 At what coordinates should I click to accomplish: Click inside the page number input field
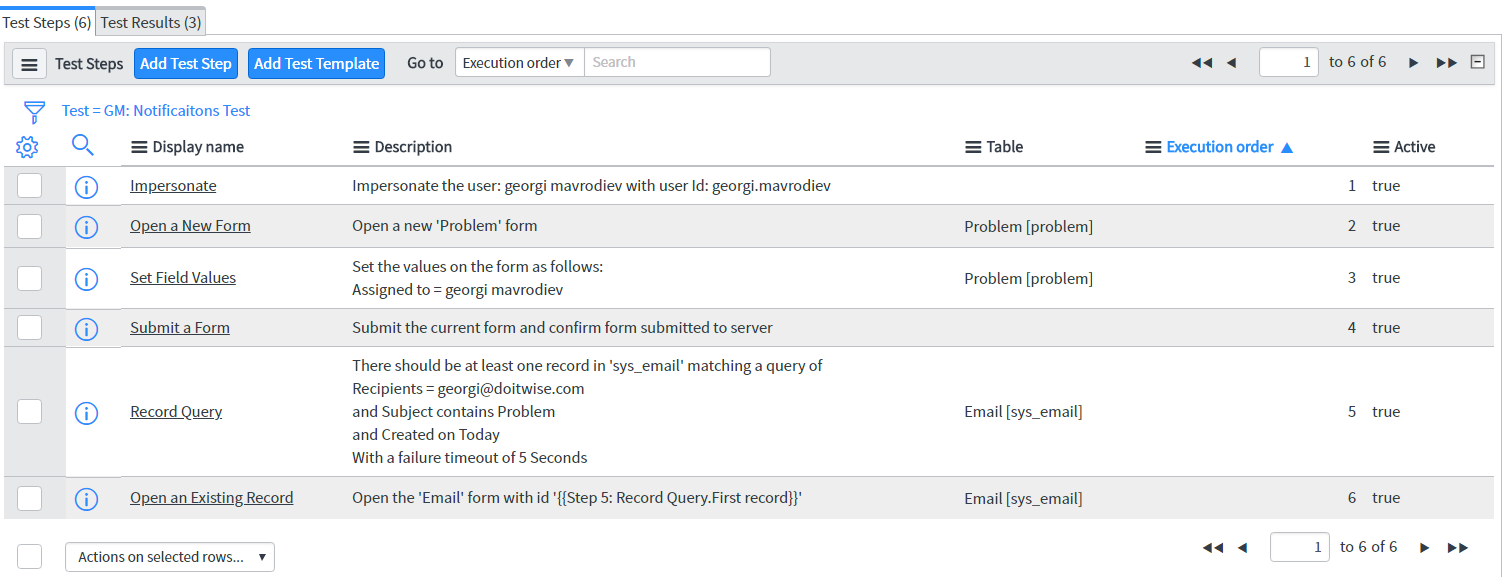coord(1288,61)
